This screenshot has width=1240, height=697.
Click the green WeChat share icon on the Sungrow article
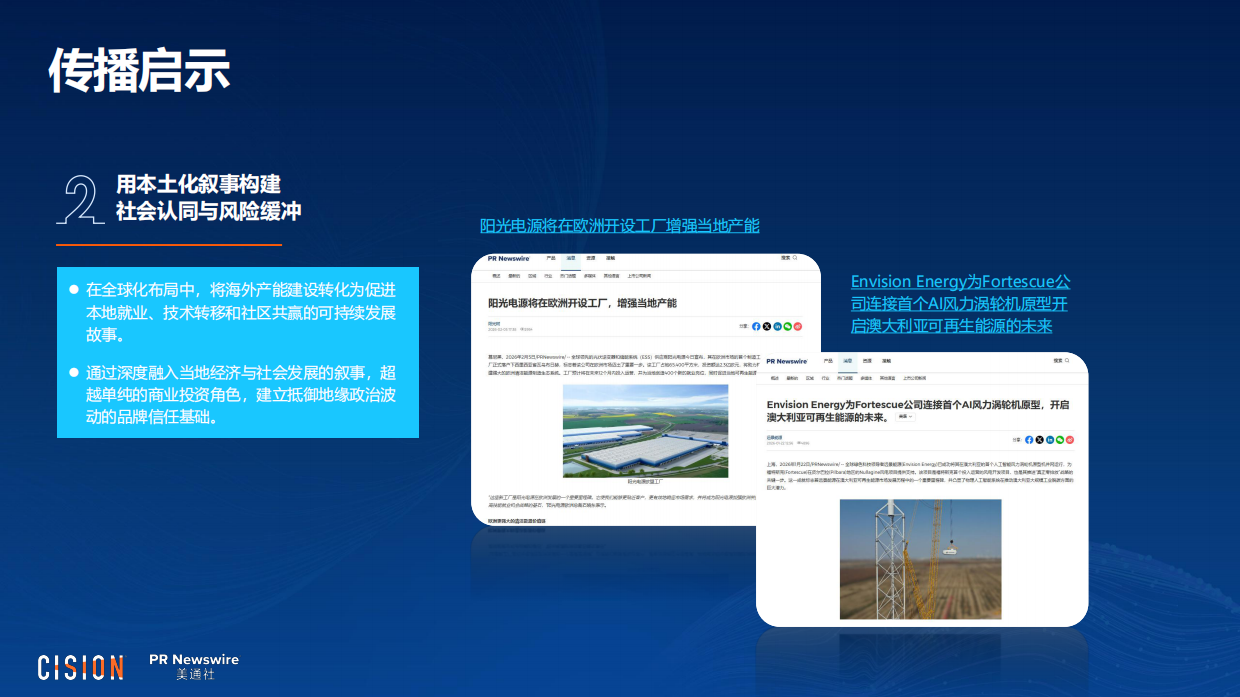[787, 326]
